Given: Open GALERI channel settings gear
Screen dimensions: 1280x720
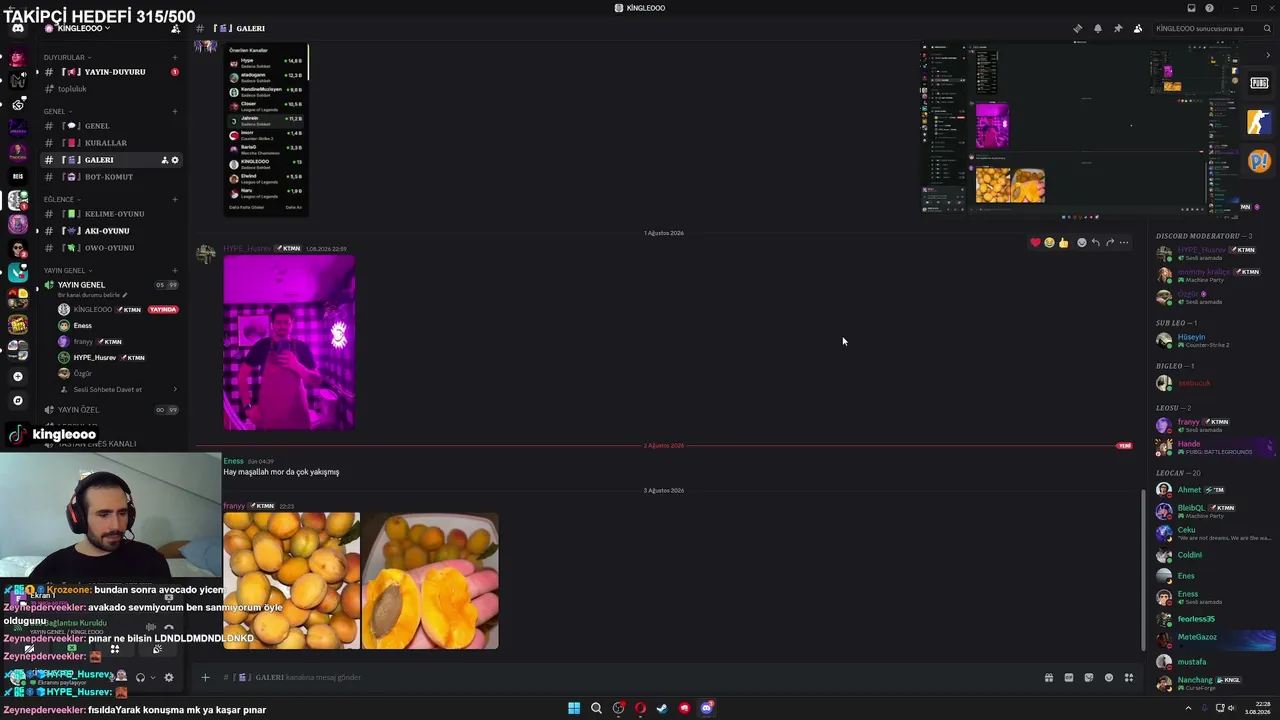Looking at the screenshot, I should click(175, 160).
